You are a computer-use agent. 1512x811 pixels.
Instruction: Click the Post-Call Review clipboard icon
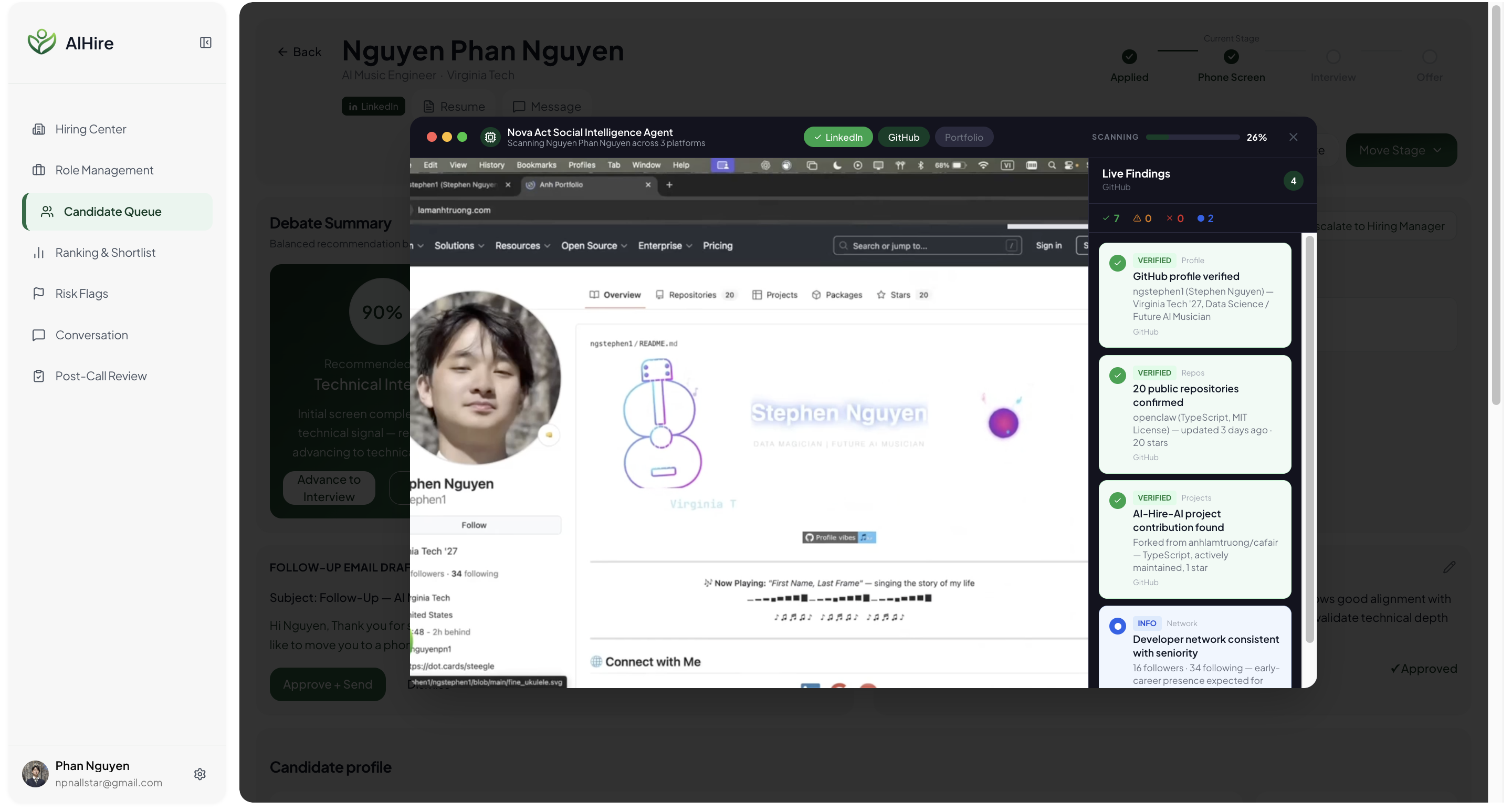point(39,376)
